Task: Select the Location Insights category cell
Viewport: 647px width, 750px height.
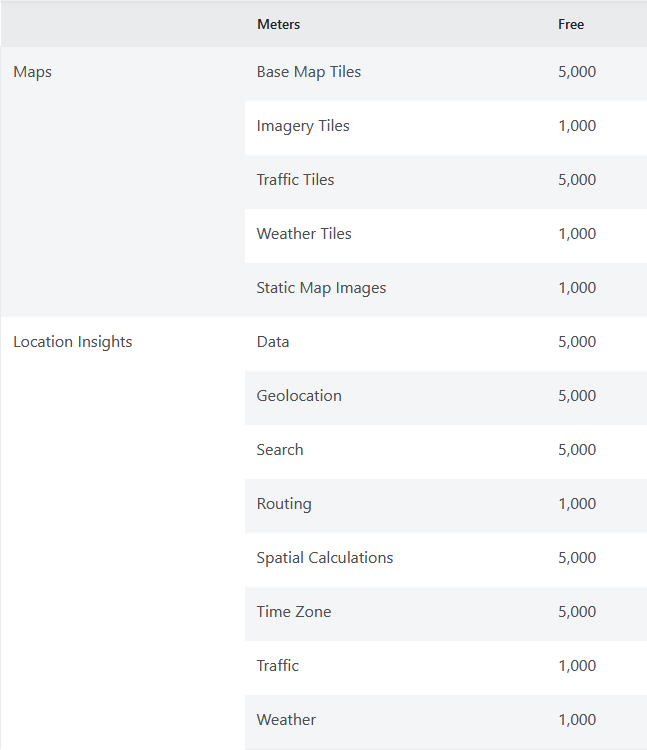Action: coord(73,342)
